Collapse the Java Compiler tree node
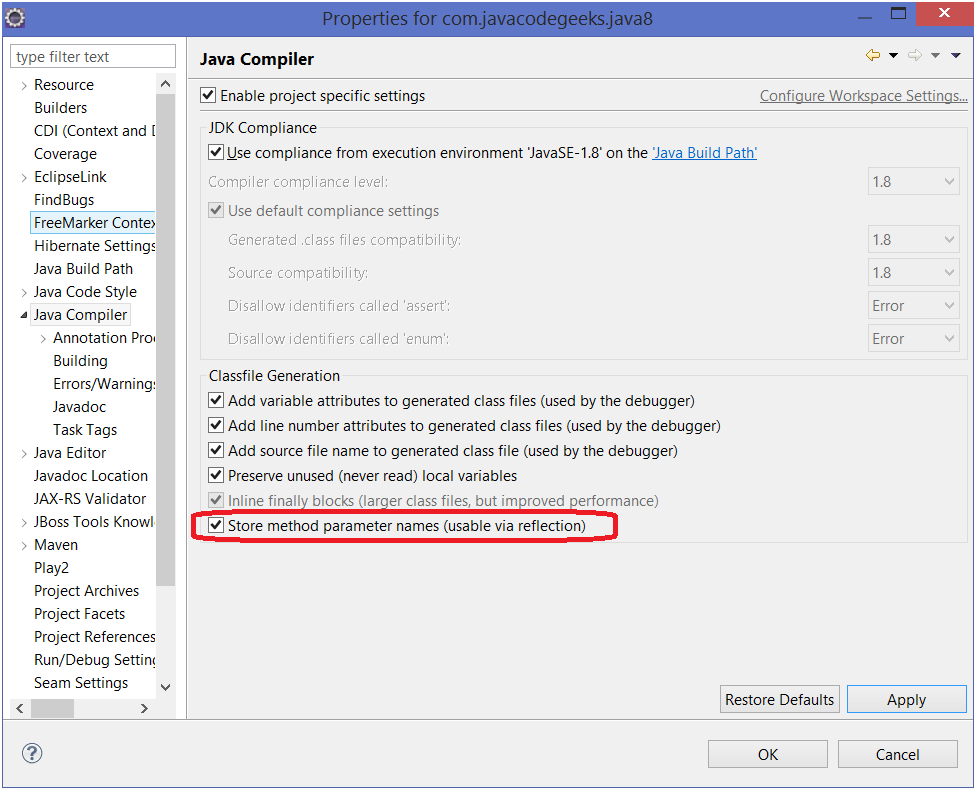976x790 pixels. pos(24,315)
